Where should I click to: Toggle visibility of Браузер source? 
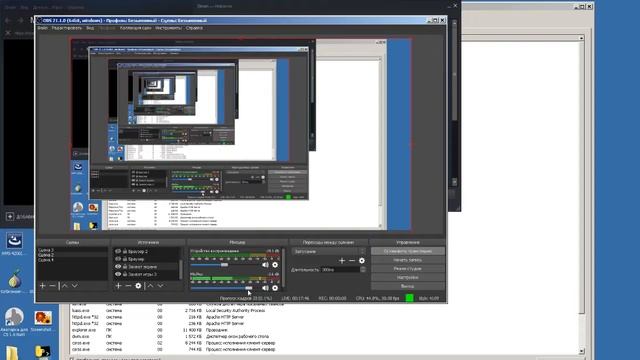[118, 259]
